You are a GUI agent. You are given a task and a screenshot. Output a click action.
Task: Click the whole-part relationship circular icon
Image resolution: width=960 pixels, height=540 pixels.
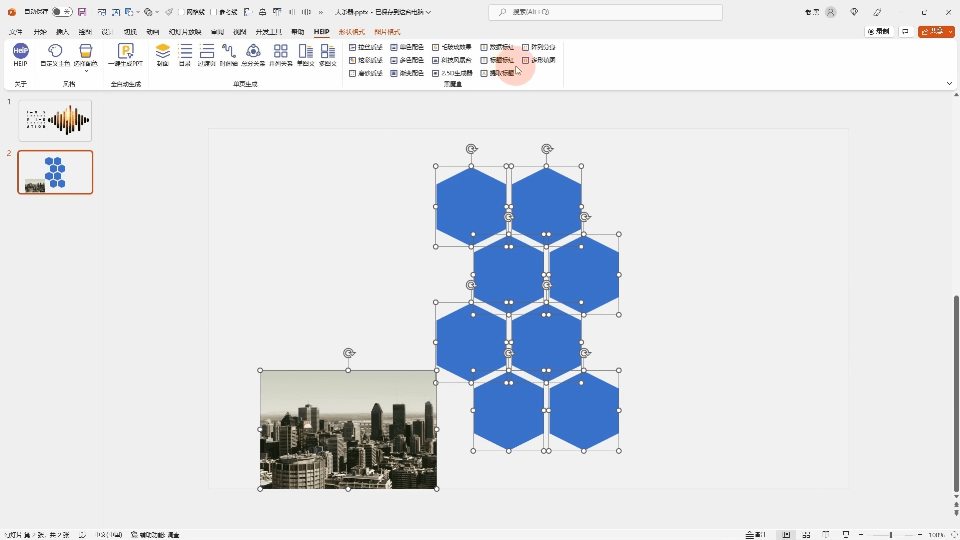pyautogui.click(x=253, y=51)
